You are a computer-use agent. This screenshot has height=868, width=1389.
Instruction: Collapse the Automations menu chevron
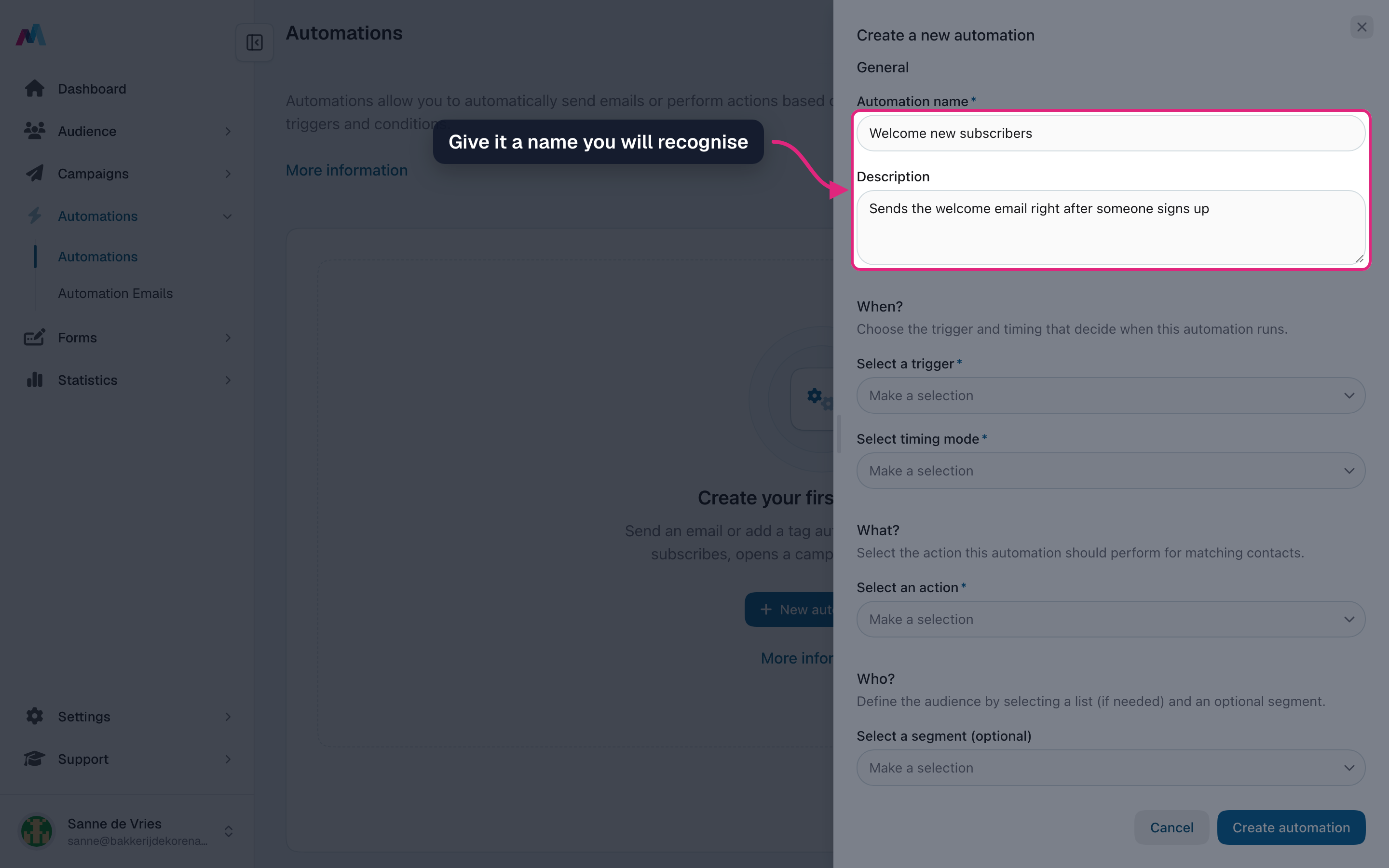point(227,217)
